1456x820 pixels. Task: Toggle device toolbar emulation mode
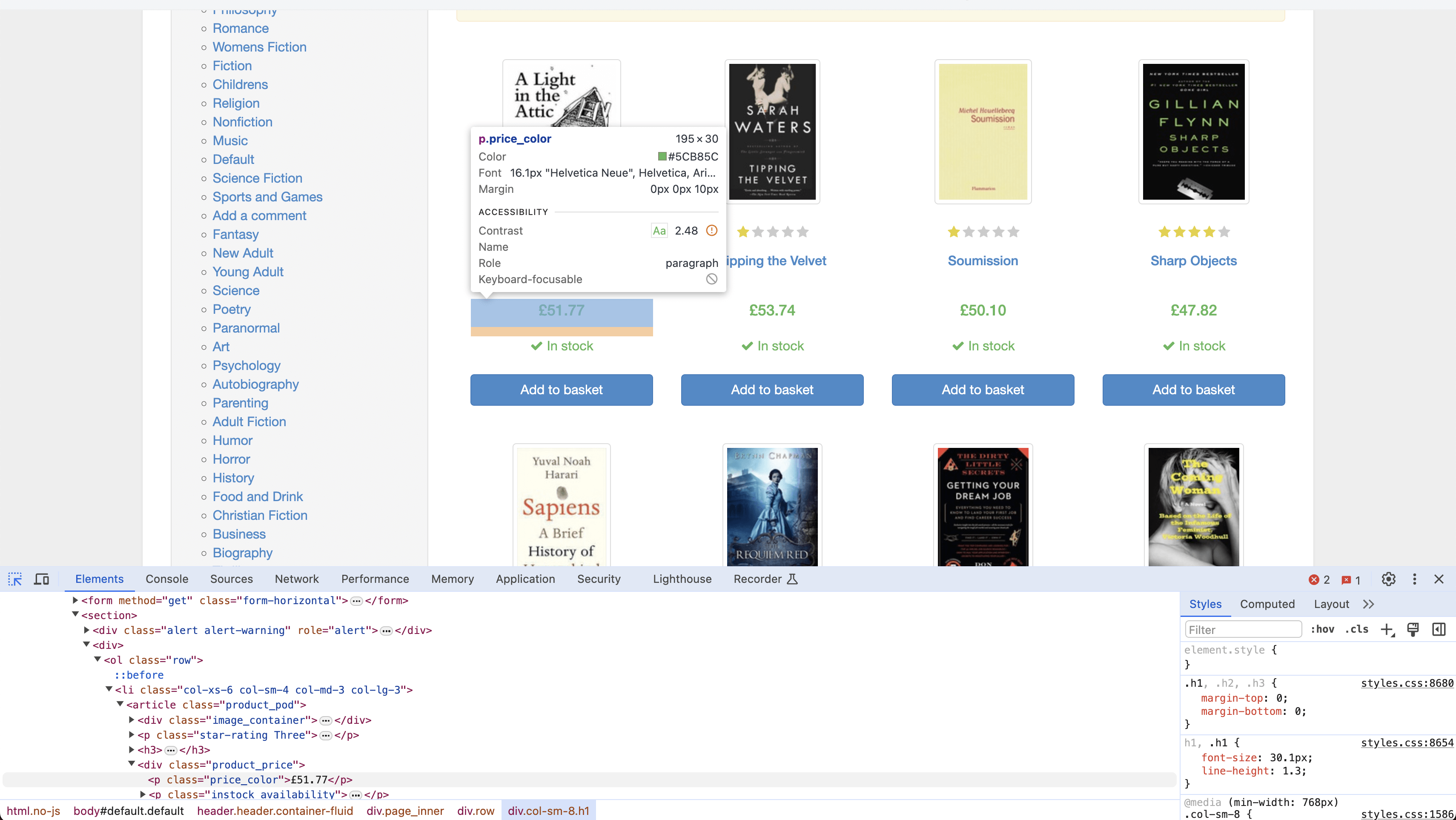click(x=41, y=579)
